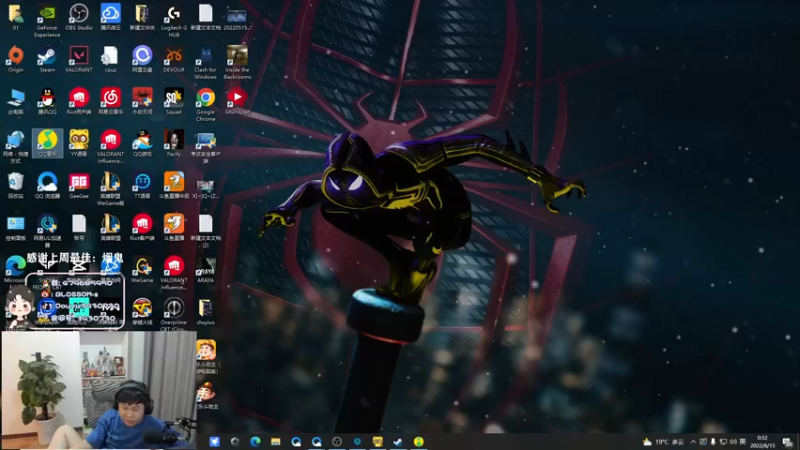Launch 网易UU加速器 shortcut
This screenshot has height=450, width=800.
point(47,231)
